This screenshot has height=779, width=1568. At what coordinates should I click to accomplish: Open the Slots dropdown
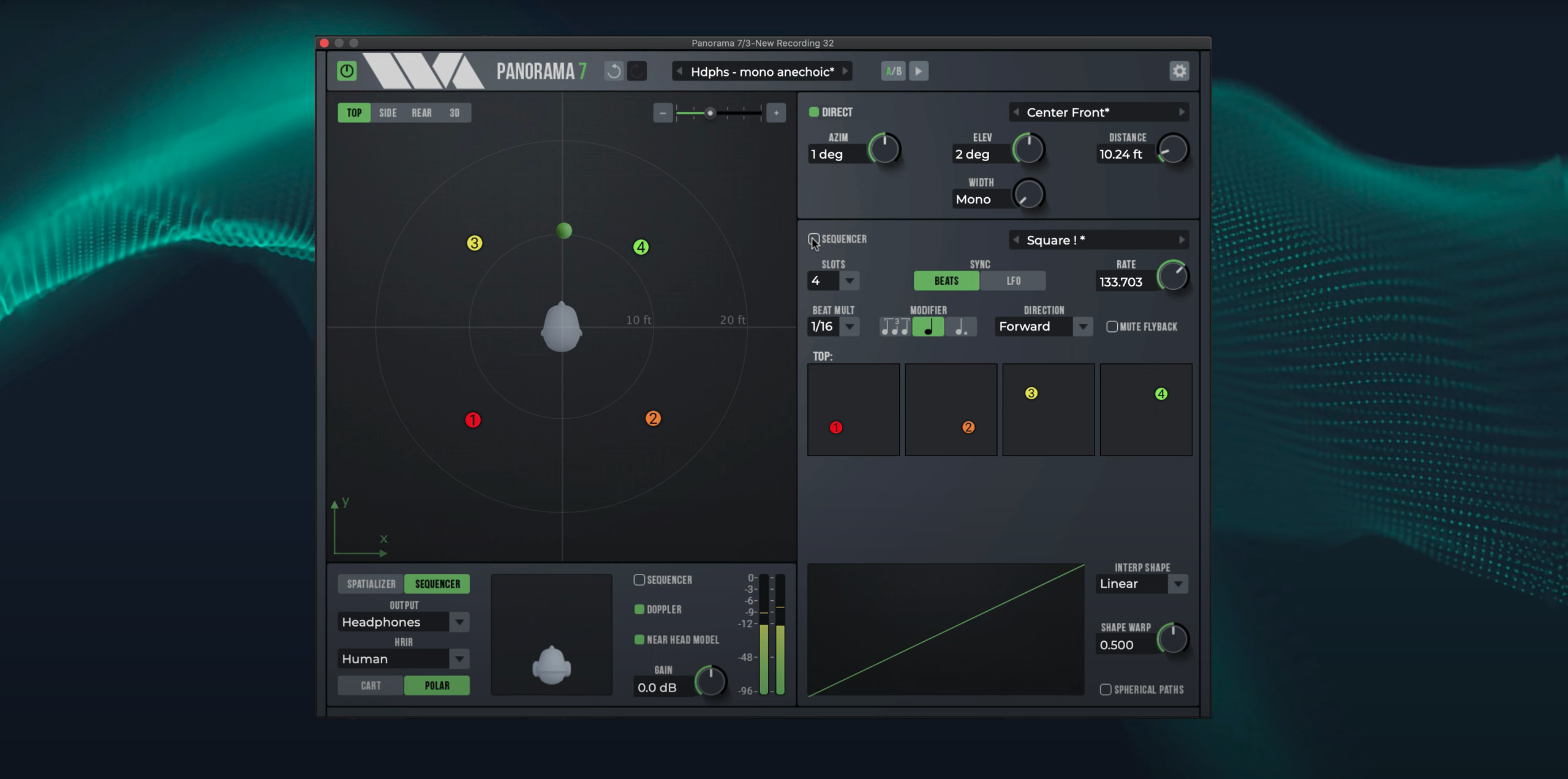850,280
